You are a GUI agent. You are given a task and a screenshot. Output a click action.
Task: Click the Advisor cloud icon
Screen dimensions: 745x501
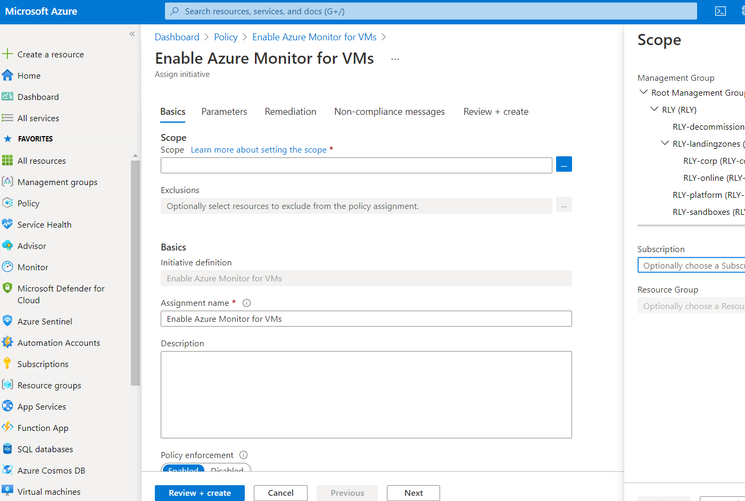pos(7,245)
